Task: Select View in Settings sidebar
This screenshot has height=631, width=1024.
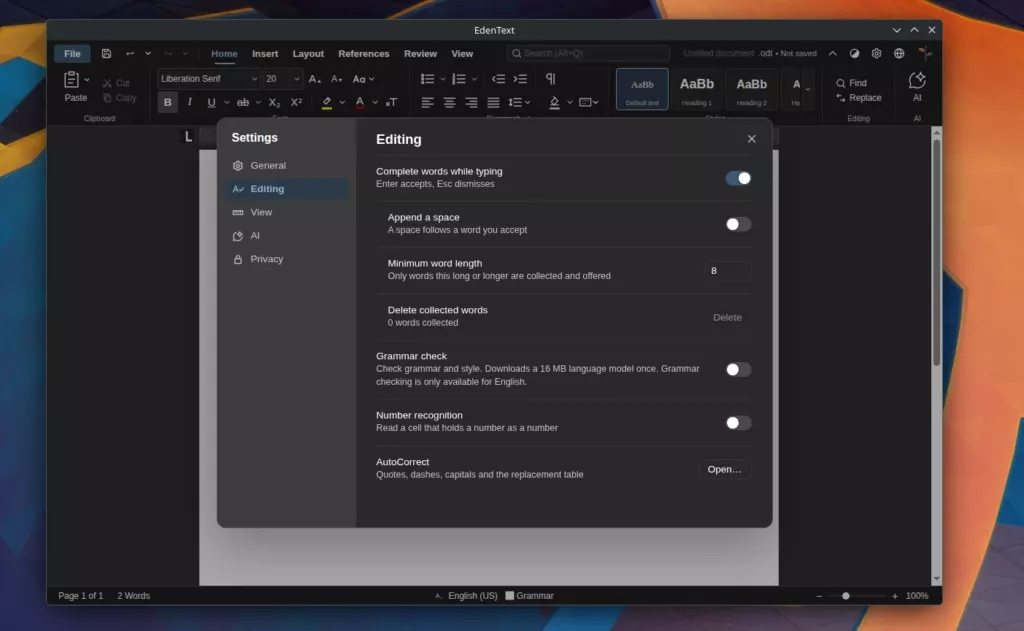Action: tap(286, 212)
